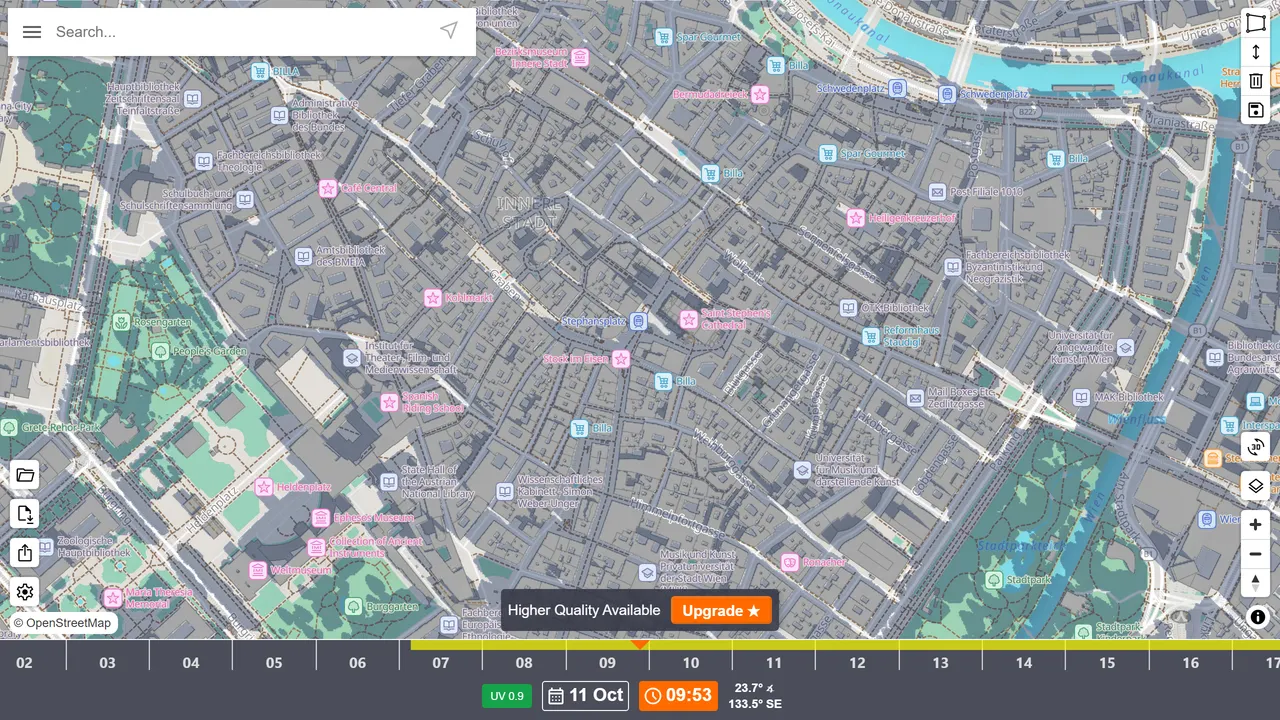This screenshot has height=720, width=1280.
Task: Click the UV 0.9 badge
Action: 507,696
